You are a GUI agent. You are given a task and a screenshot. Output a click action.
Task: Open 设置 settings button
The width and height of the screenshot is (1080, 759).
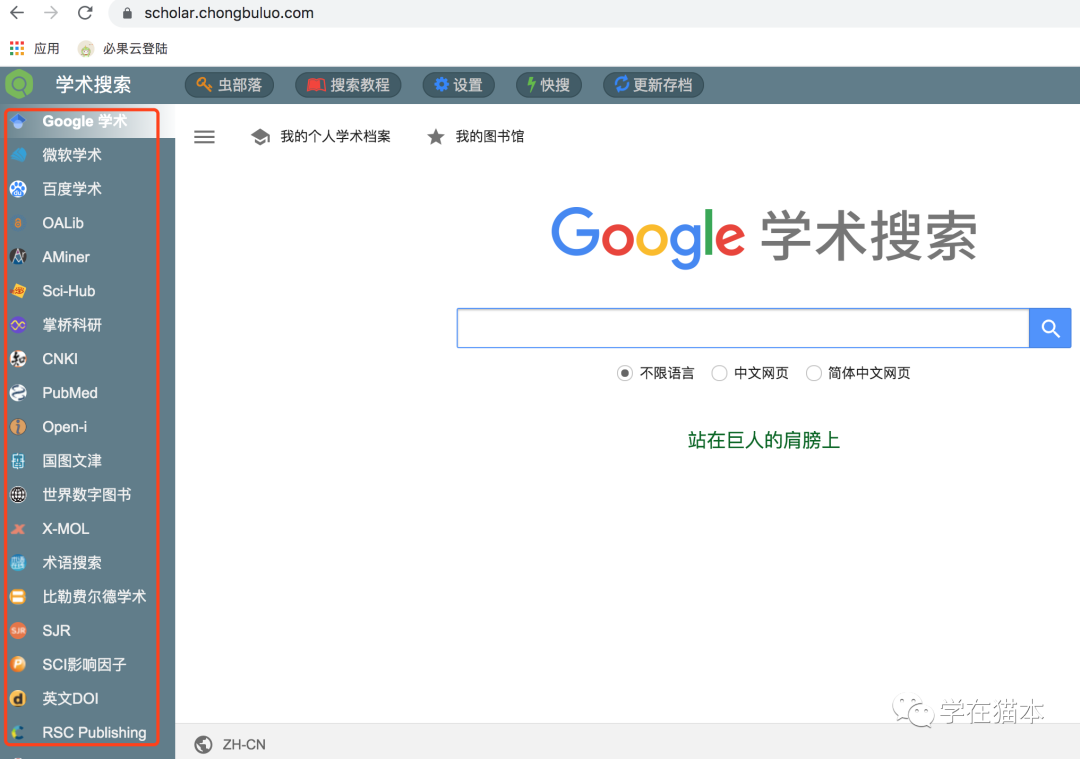point(459,85)
